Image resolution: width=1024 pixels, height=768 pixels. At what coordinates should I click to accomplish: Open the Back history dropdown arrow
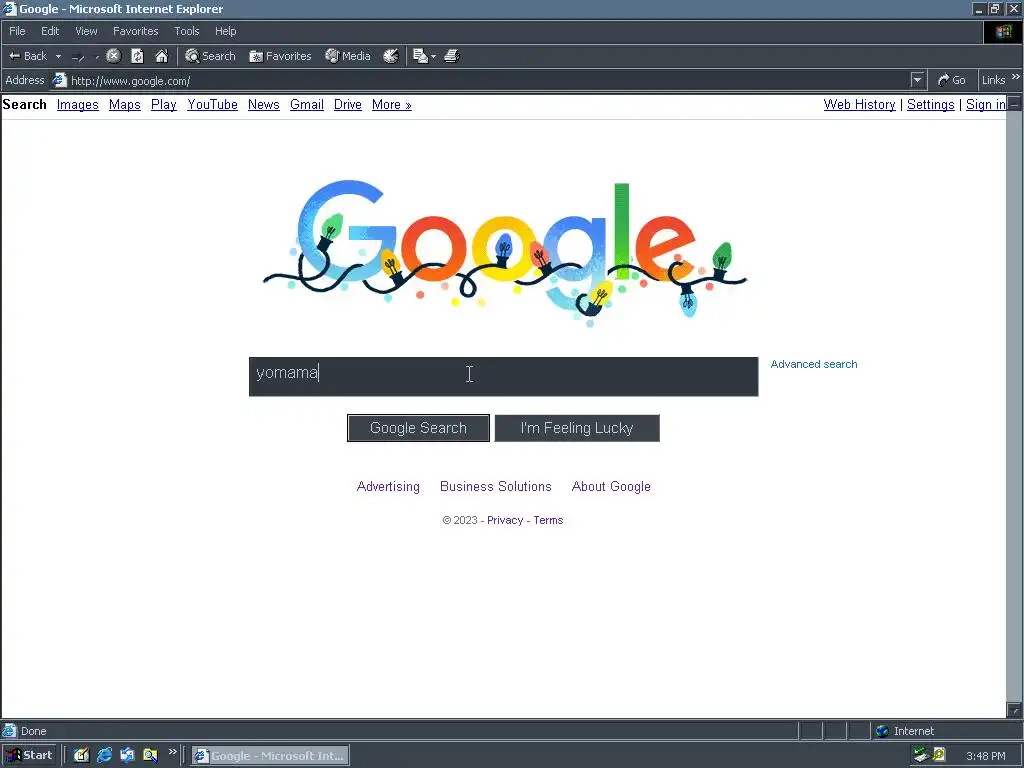(58, 57)
